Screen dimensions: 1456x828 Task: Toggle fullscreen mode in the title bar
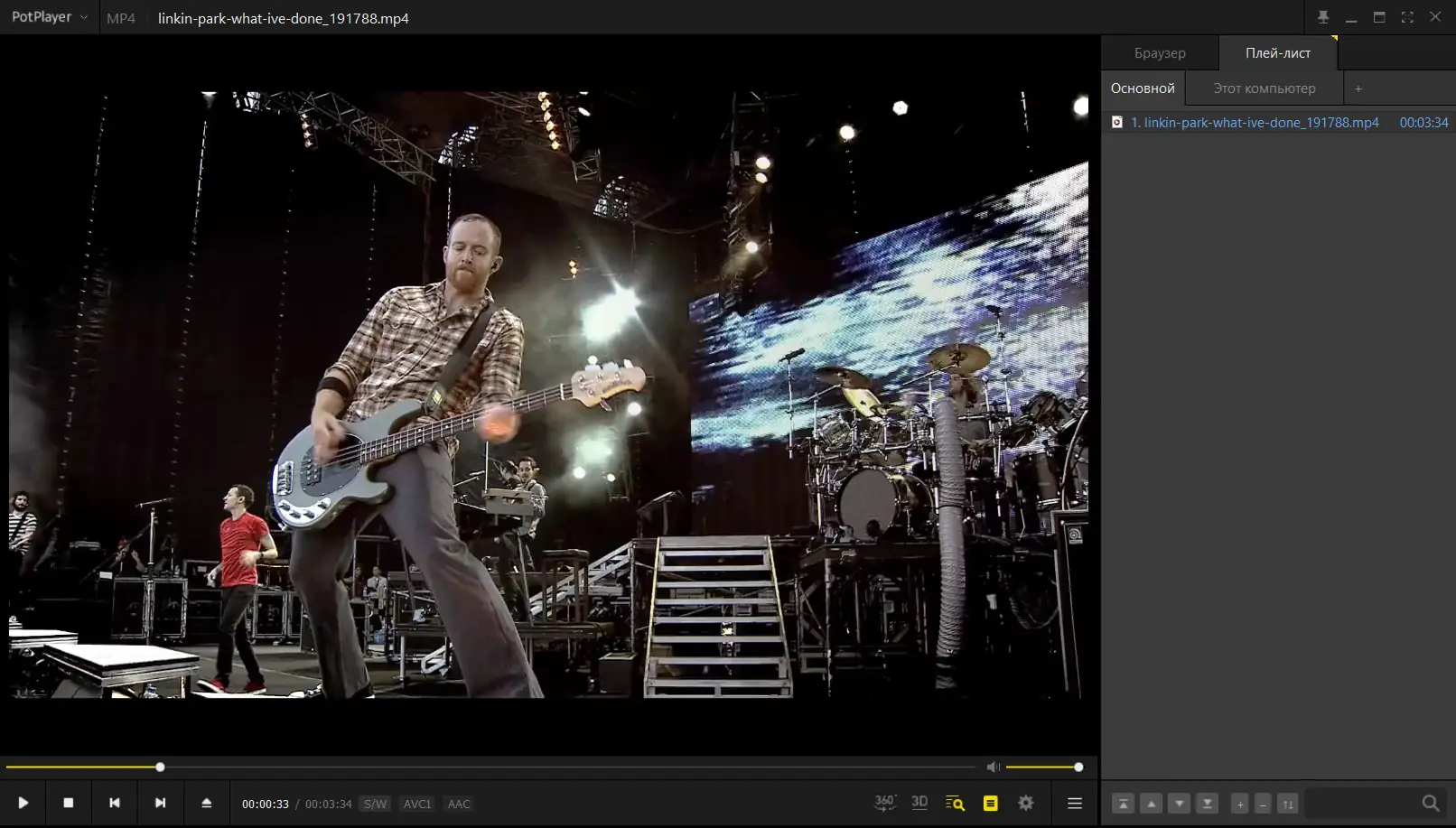click(x=1407, y=17)
